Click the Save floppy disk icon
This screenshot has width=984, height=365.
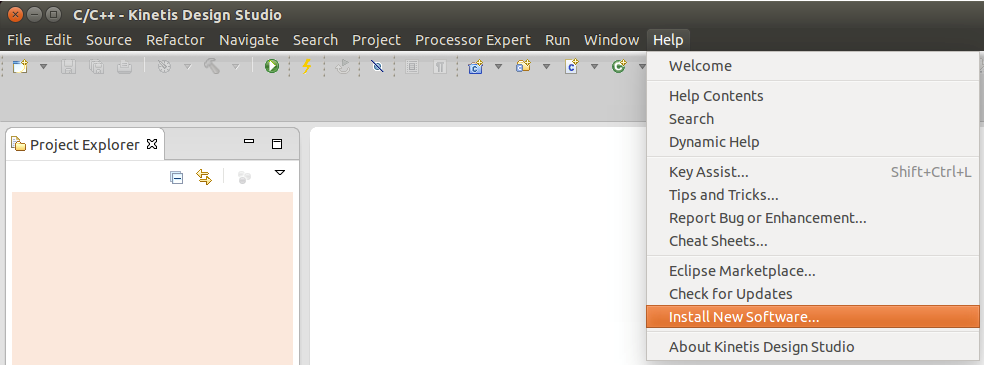pos(68,66)
